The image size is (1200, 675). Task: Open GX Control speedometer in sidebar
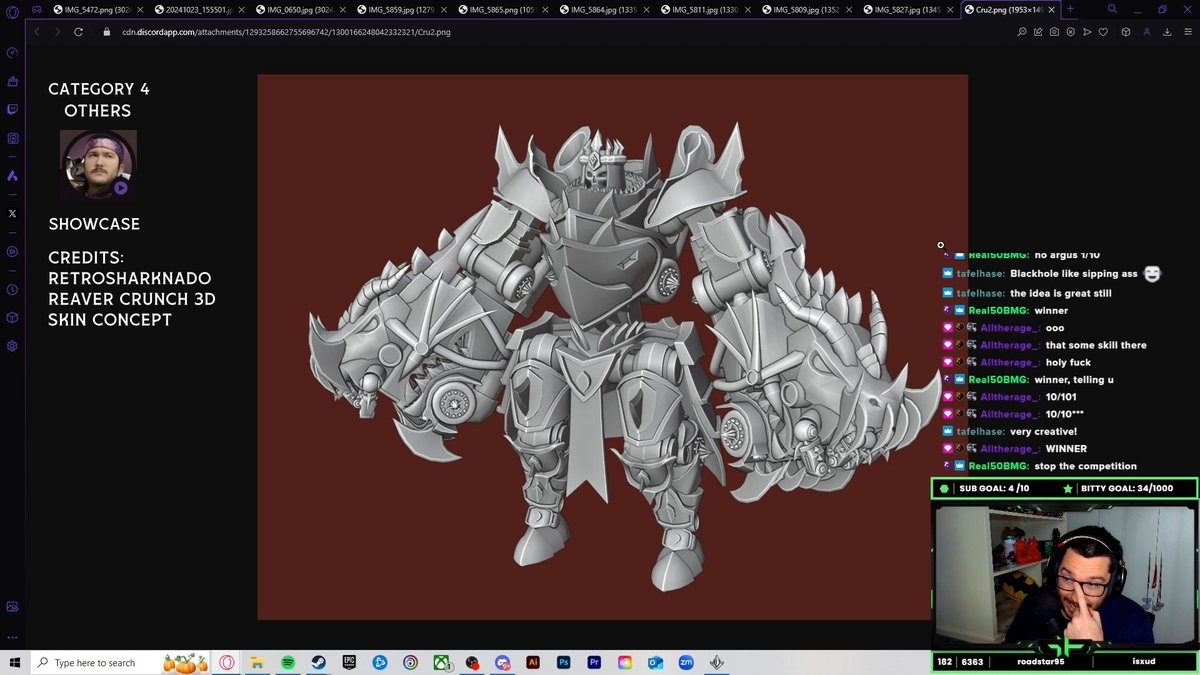(x=12, y=52)
